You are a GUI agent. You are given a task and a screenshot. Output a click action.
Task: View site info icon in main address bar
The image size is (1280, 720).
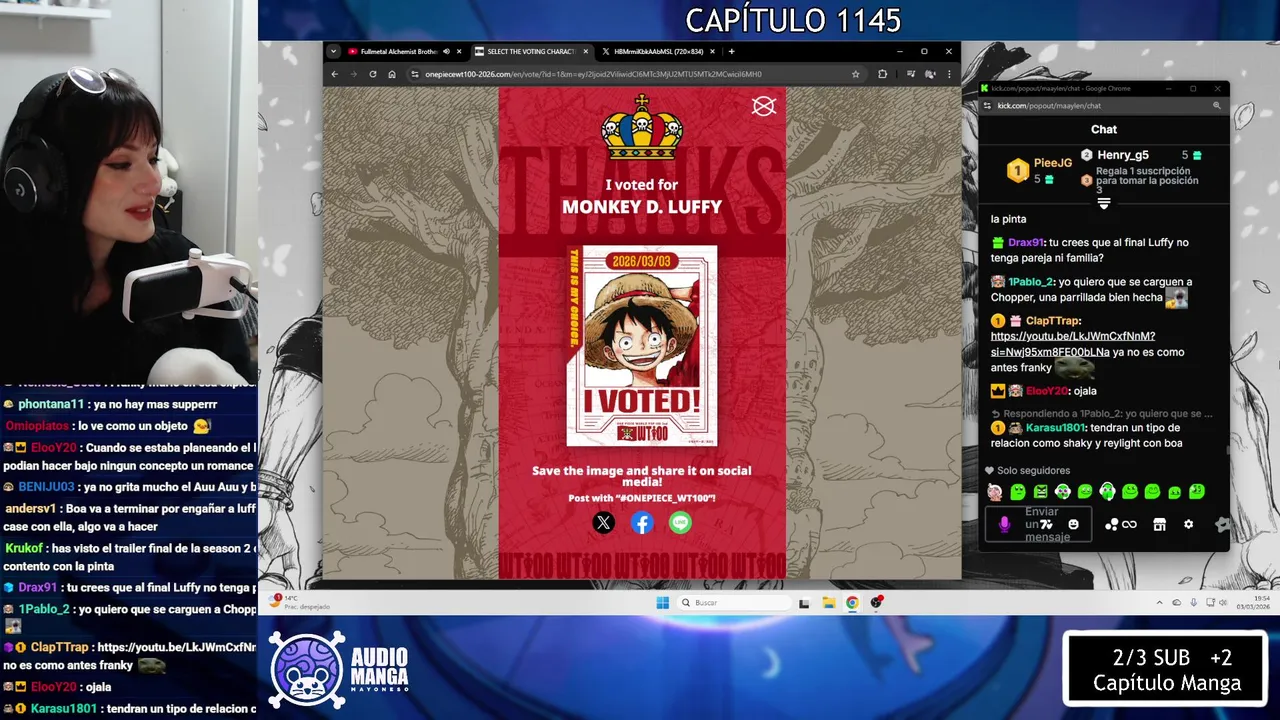(x=415, y=74)
